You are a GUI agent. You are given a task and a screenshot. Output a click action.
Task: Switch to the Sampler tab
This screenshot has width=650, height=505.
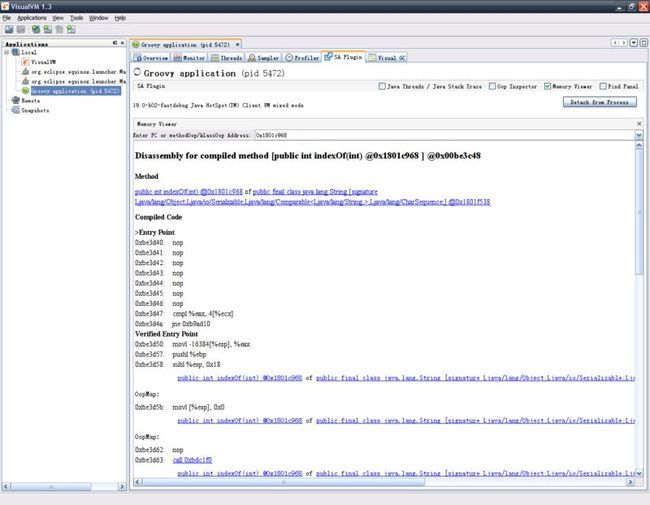[264, 58]
